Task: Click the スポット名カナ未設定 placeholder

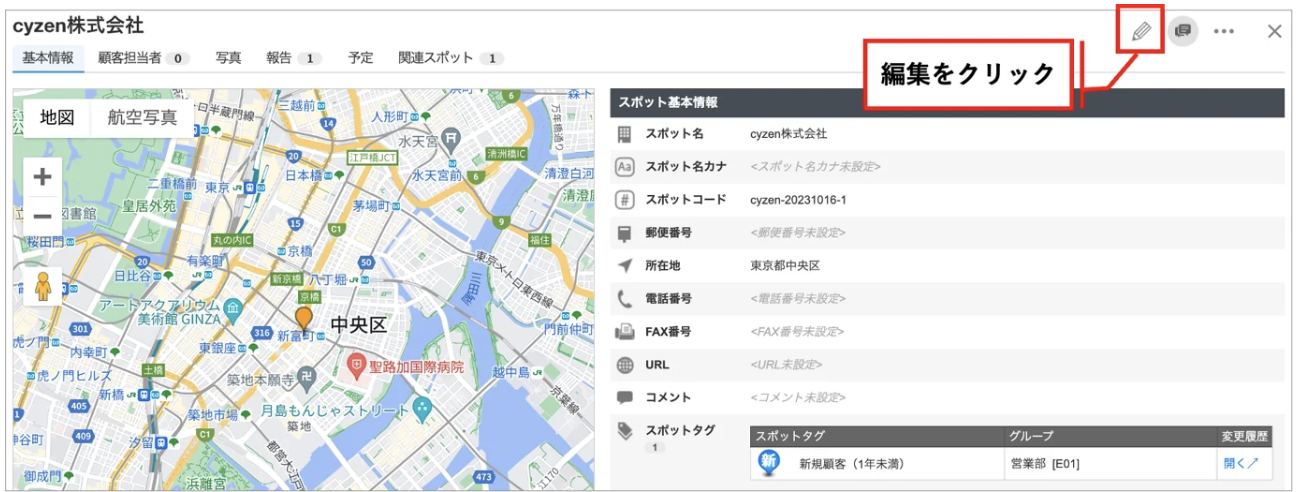Action: tap(815, 166)
